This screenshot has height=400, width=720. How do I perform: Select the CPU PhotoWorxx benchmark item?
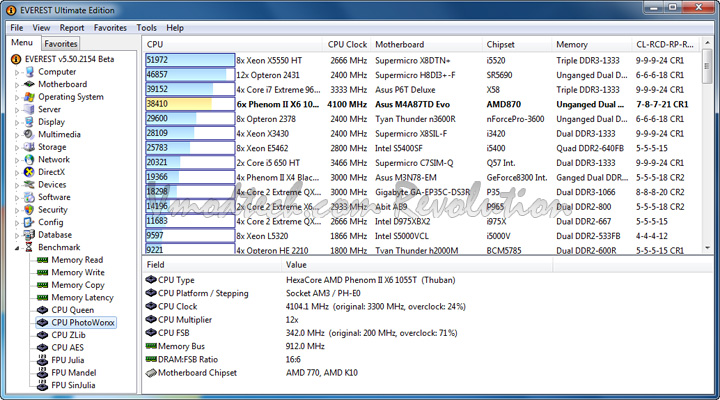tap(76, 322)
